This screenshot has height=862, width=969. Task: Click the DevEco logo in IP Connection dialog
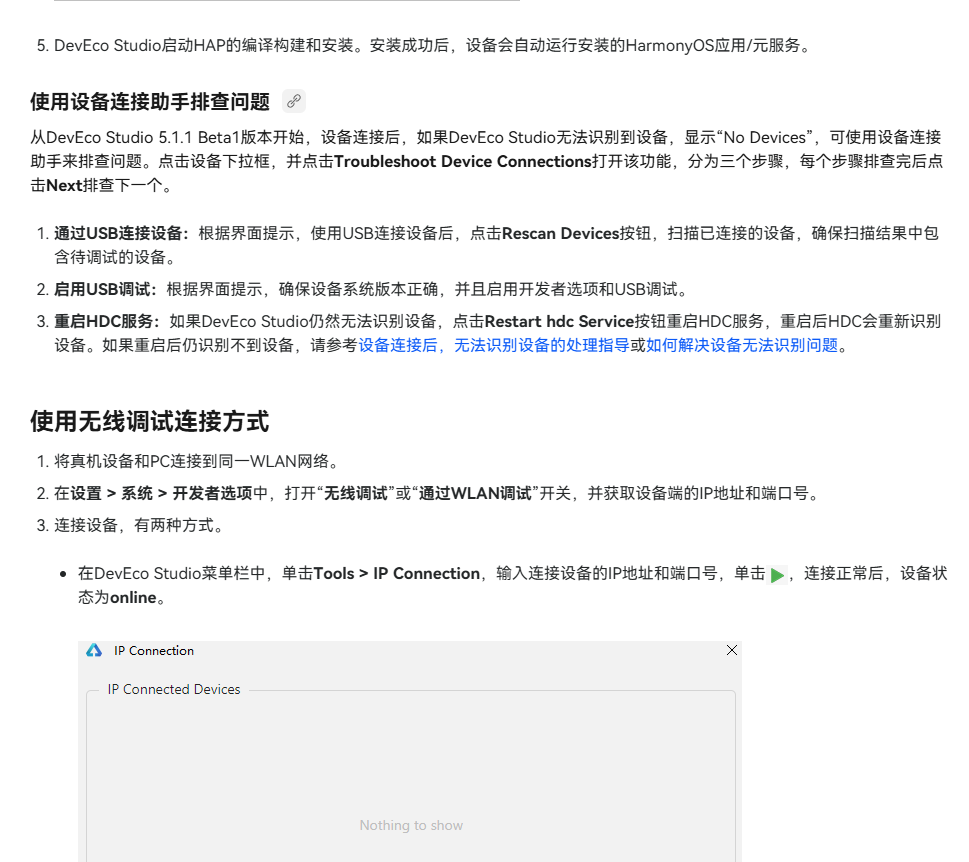tap(94, 651)
